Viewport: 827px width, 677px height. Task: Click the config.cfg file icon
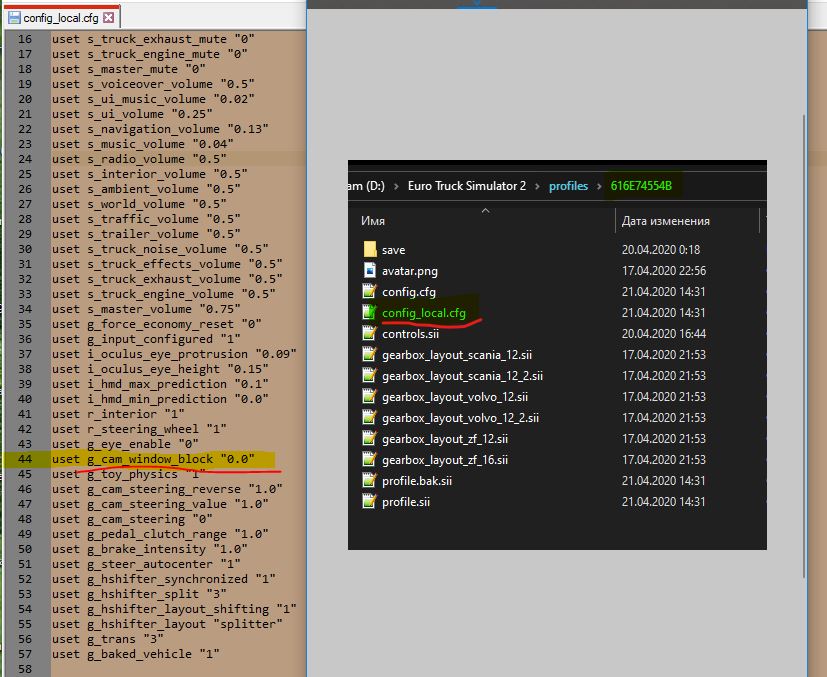click(x=370, y=292)
